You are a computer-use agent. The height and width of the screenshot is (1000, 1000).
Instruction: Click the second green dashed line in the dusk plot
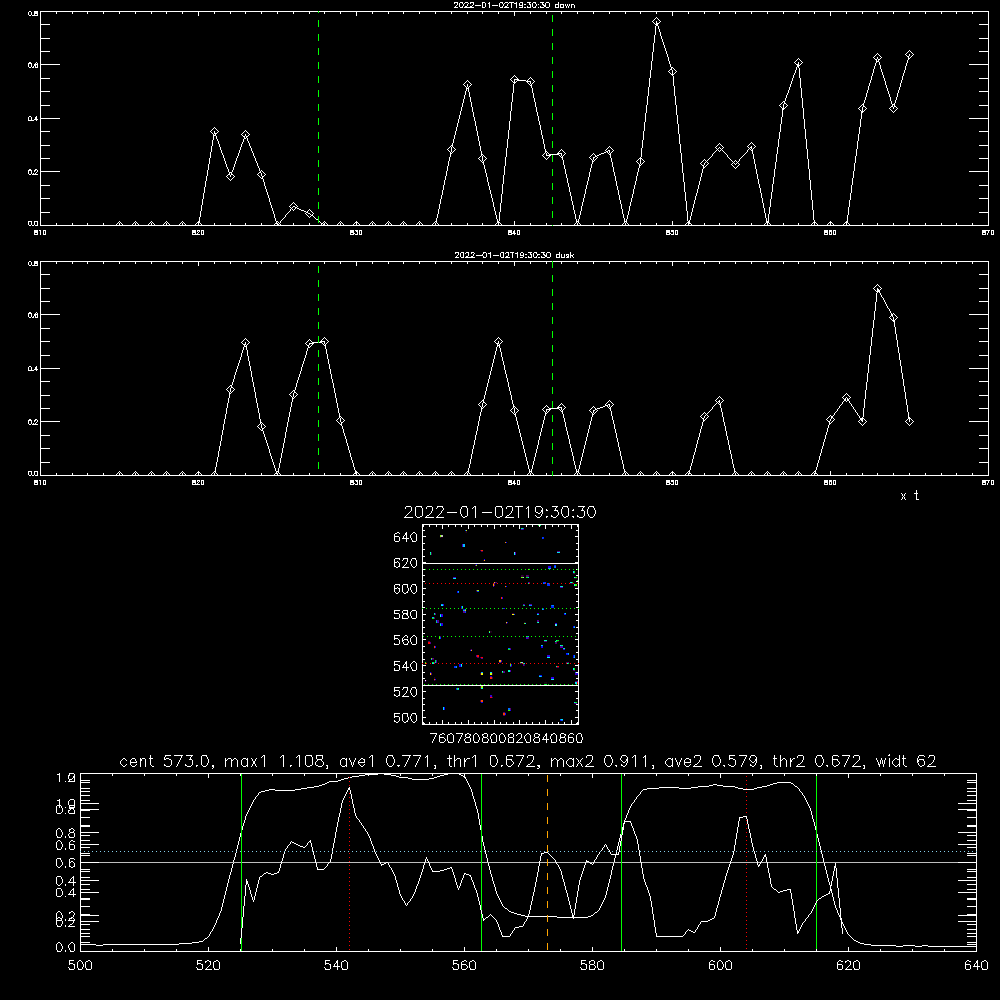pos(552,369)
